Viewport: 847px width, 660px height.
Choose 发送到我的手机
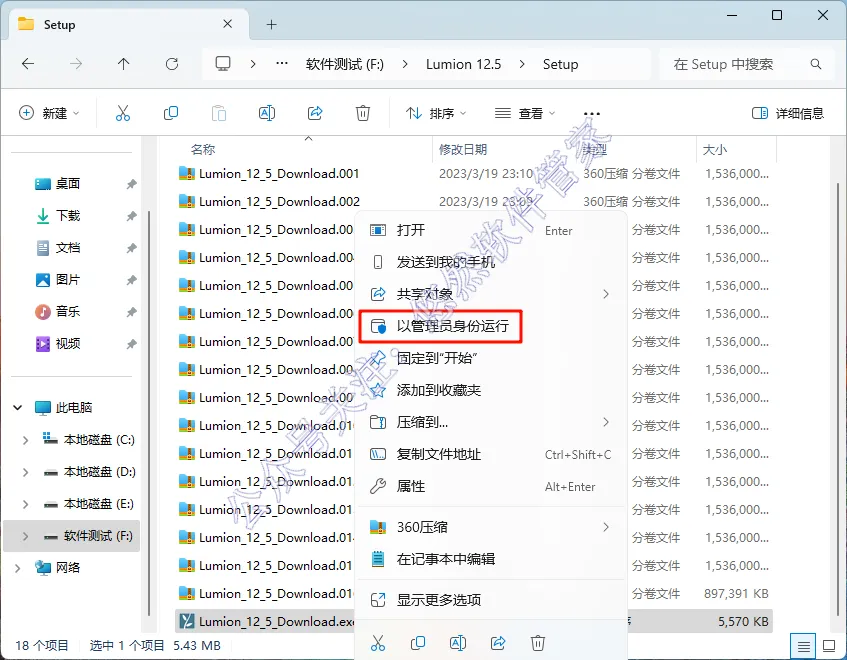[x=492, y=262]
